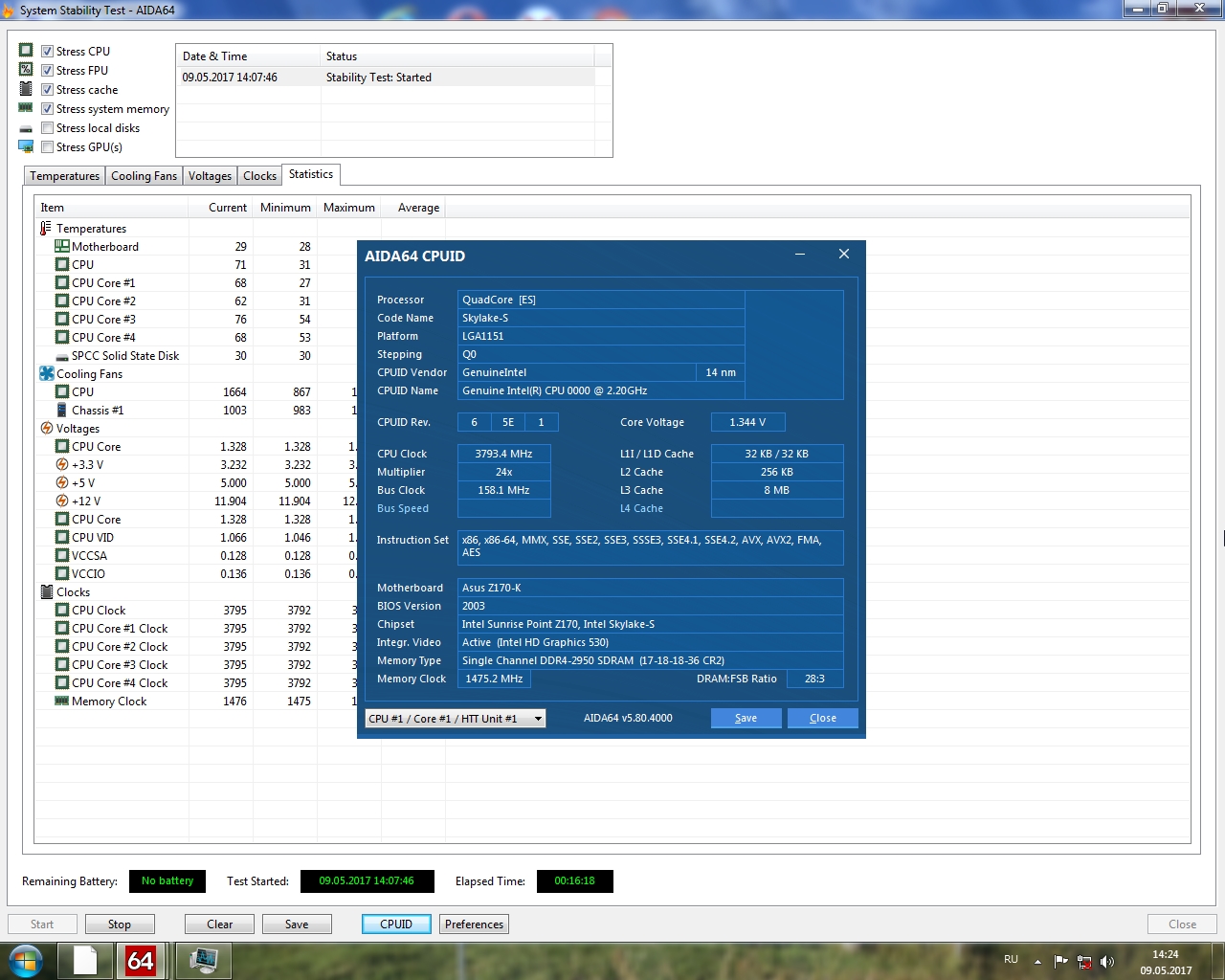Screen dimensions: 1225x980
Task: Click the VCCIO voltage row icon
Action: click(62, 574)
